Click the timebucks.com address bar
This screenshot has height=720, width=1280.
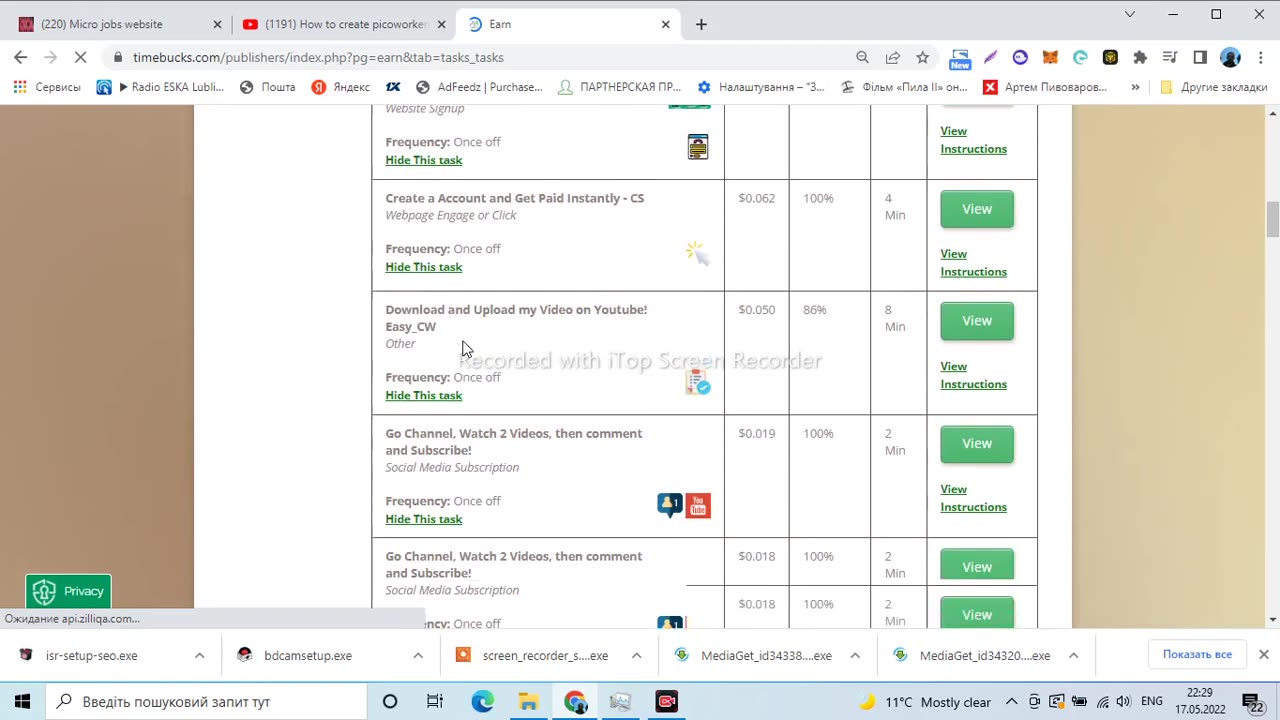click(x=480, y=57)
